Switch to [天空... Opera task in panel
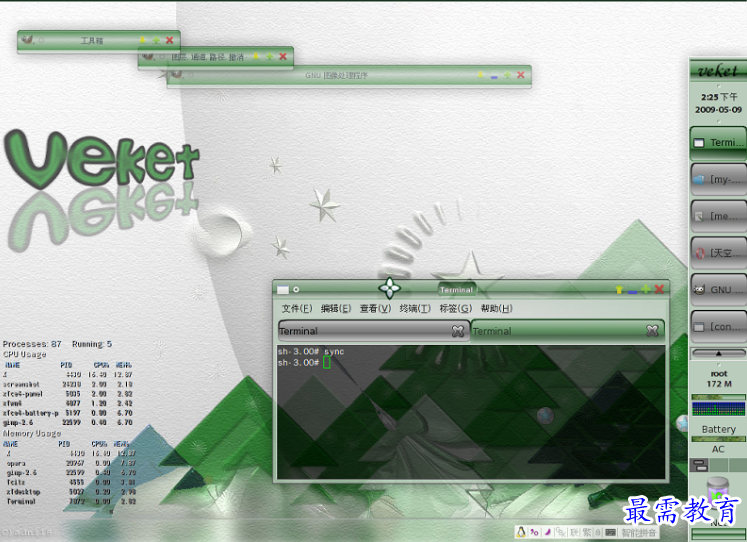Image resolution: width=747 pixels, height=542 pixels. pos(718,253)
